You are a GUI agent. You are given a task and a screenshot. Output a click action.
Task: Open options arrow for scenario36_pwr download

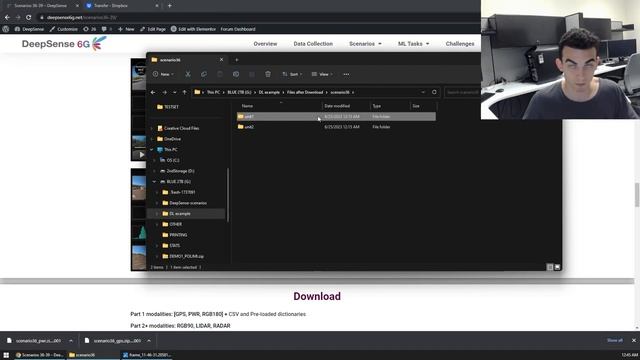coord(71,340)
